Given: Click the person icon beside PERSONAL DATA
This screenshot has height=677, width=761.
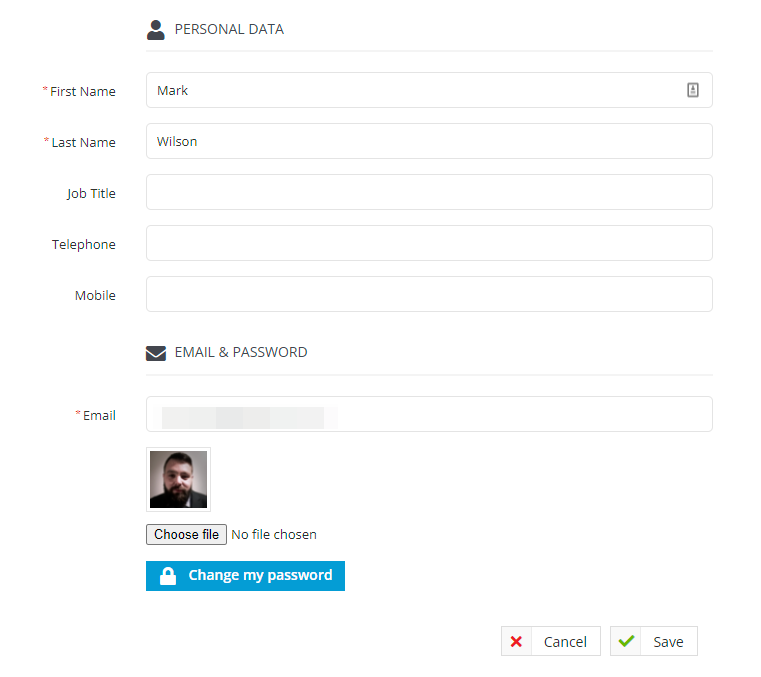Looking at the screenshot, I should [155, 30].
